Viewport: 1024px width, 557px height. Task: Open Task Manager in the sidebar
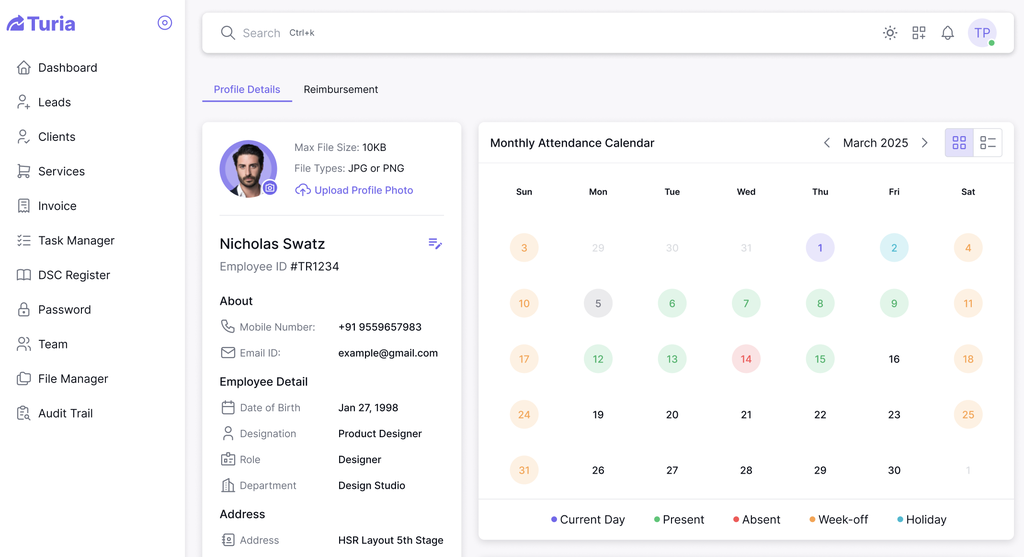click(65, 240)
